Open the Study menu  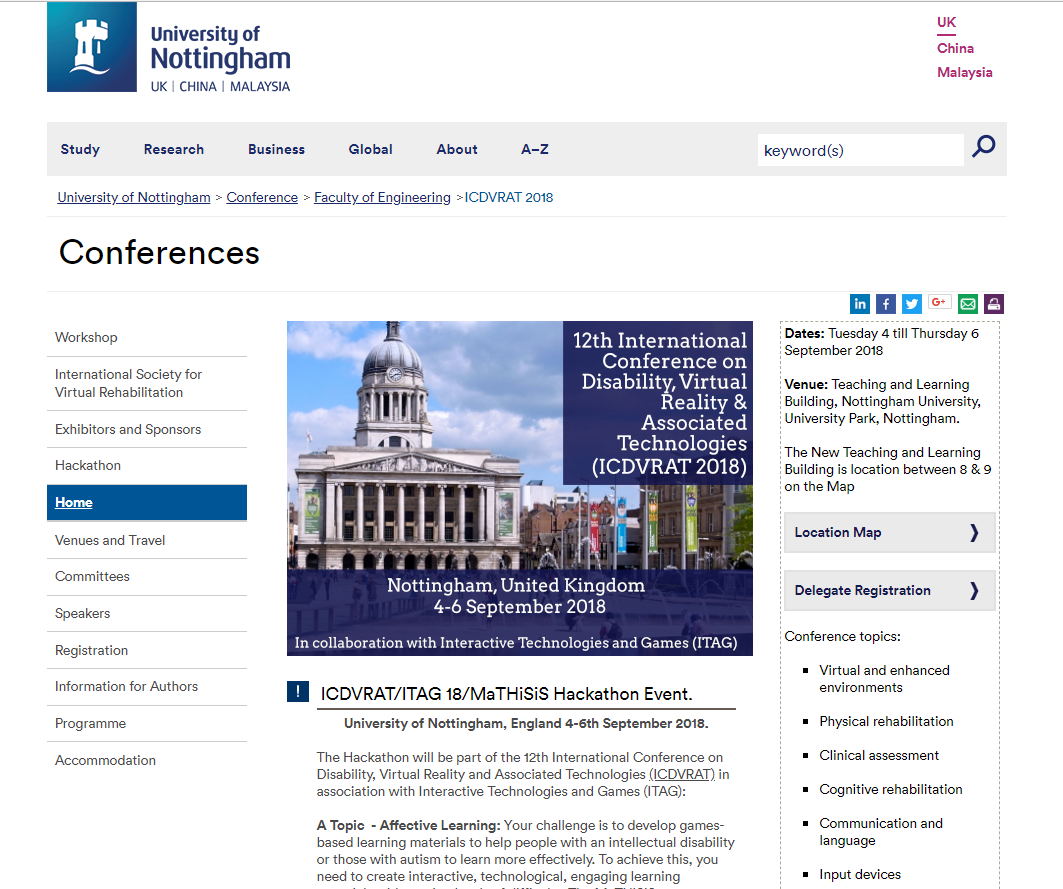80,149
